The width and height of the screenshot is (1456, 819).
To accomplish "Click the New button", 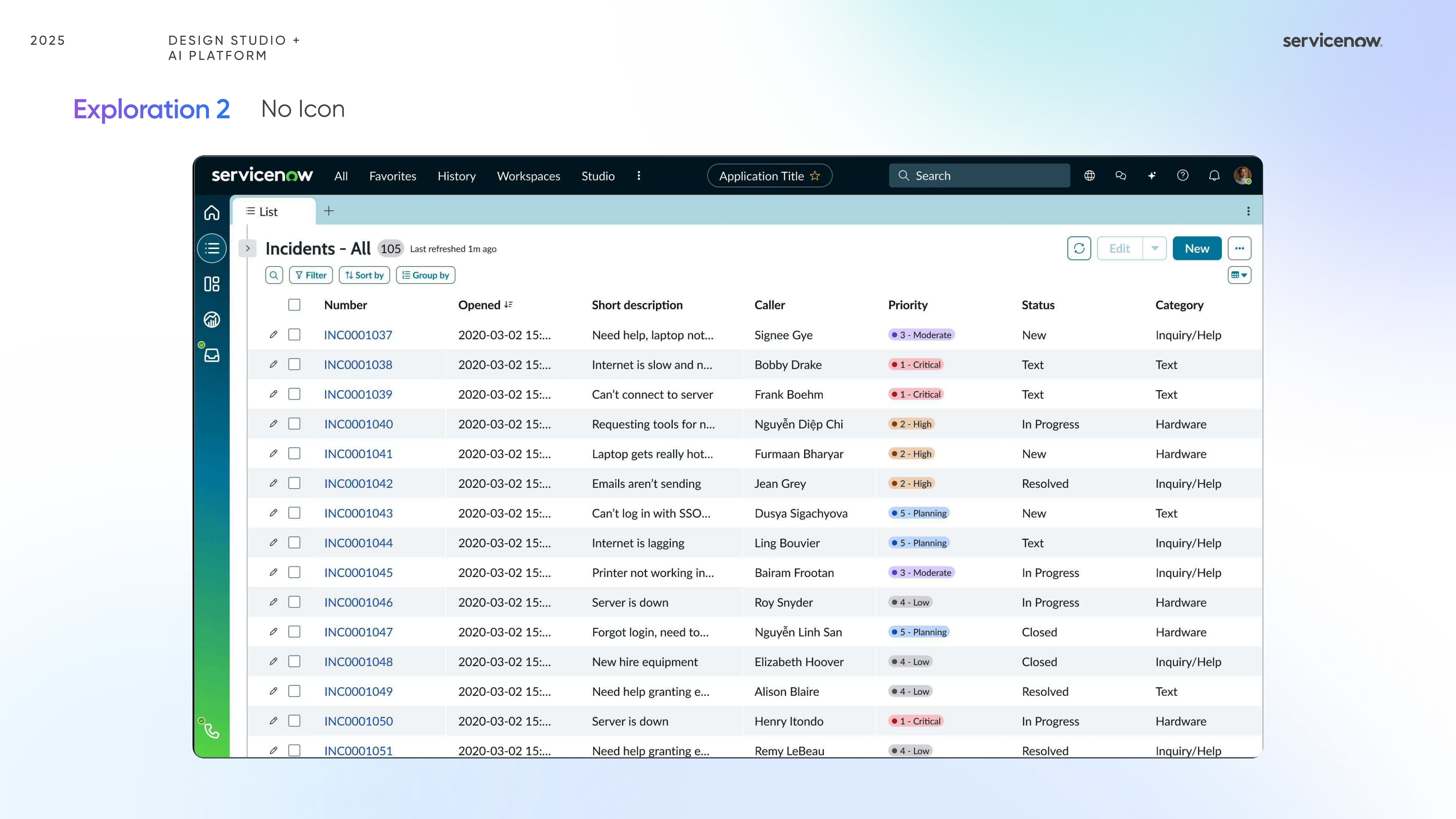I will [x=1197, y=249].
